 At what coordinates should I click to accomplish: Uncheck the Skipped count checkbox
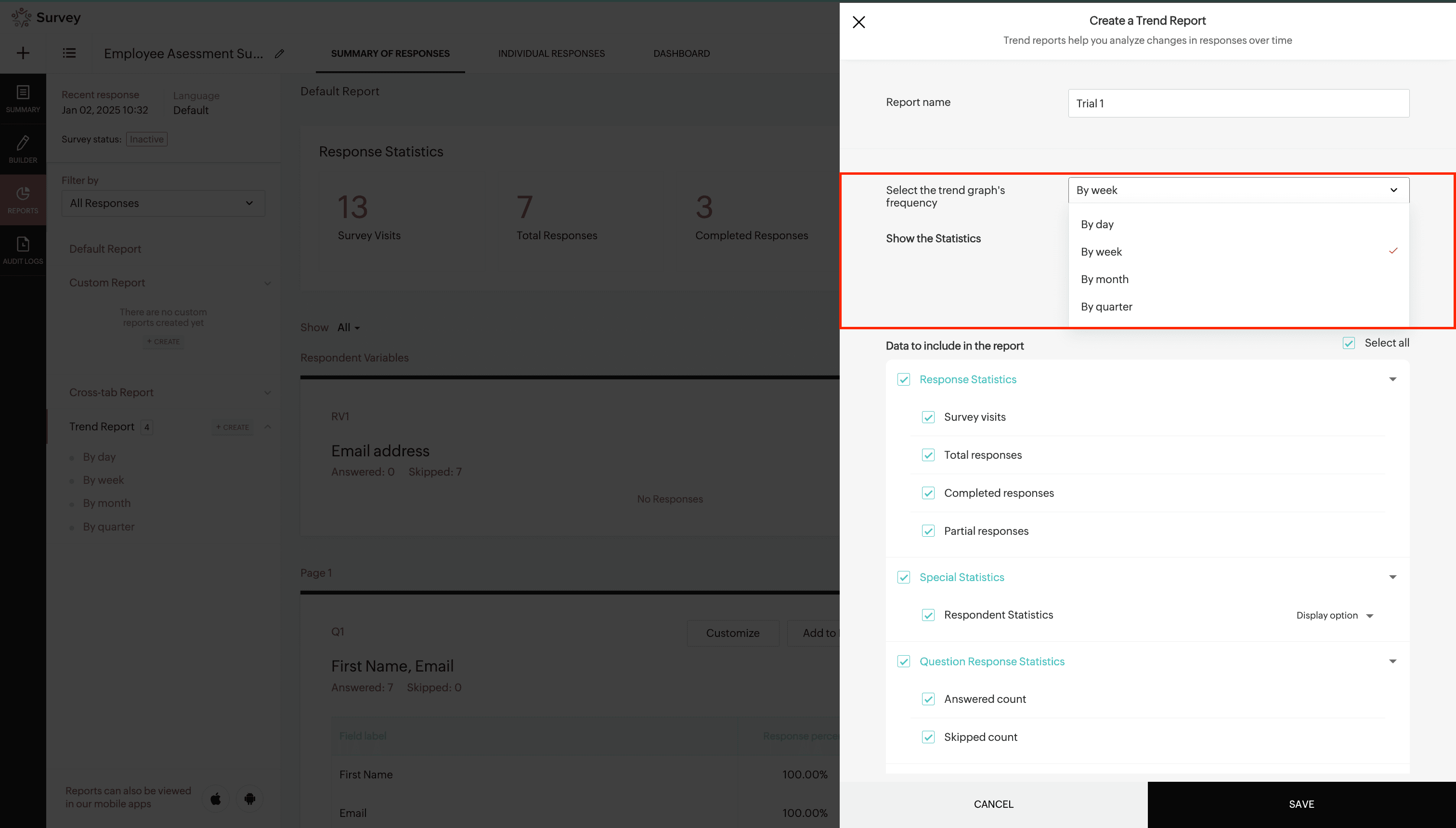point(928,737)
